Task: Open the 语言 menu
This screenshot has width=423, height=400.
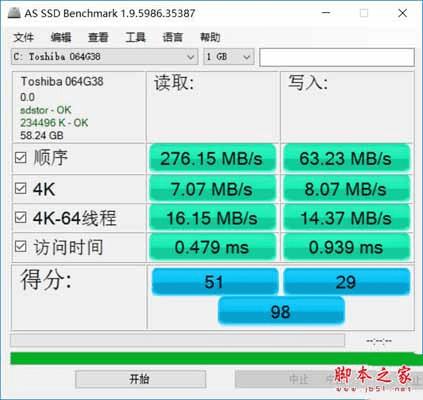Action: [x=173, y=37]
